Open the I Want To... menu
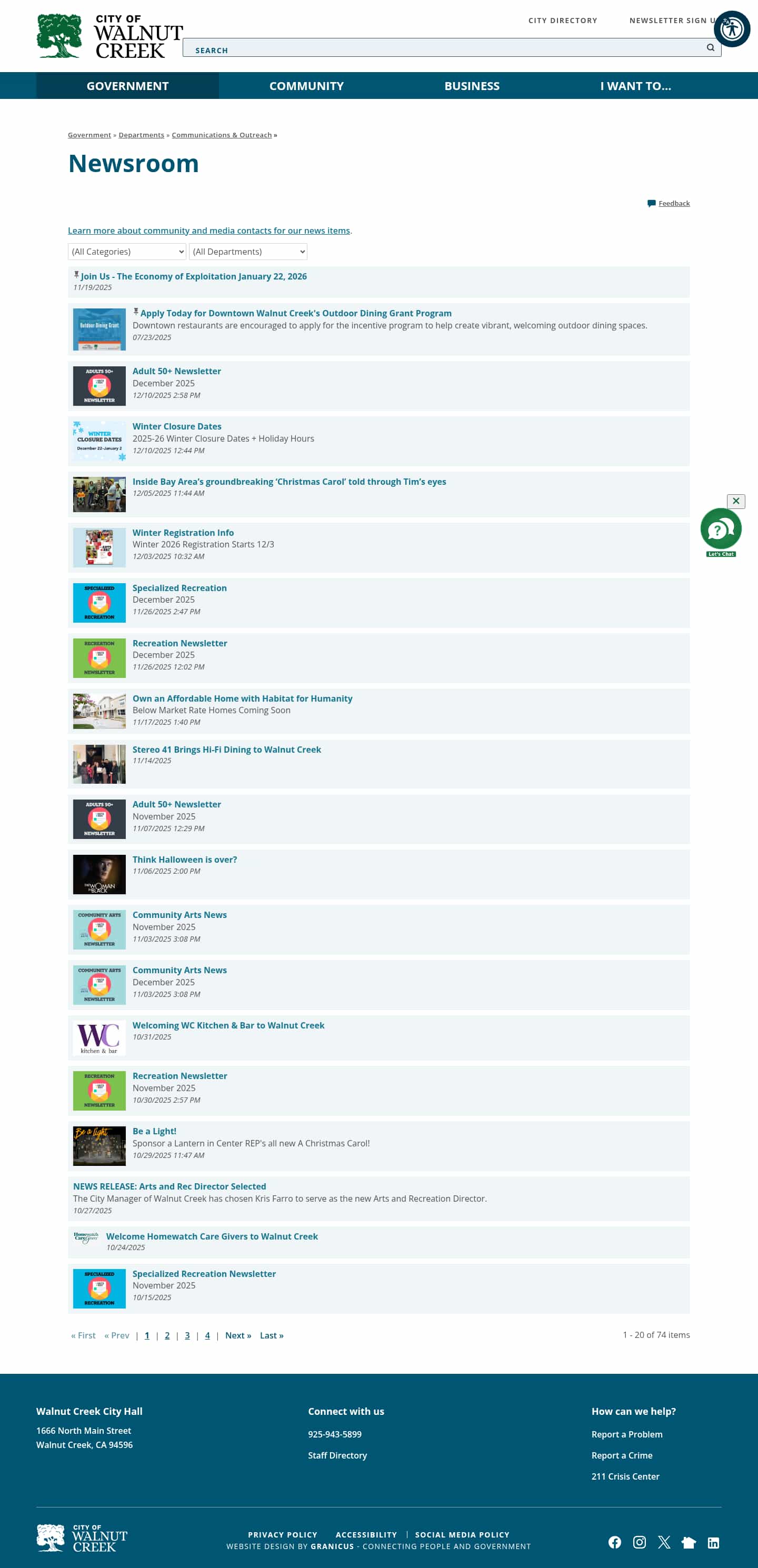The width and height of the screenshot is (758, 1568). [636, 86]
